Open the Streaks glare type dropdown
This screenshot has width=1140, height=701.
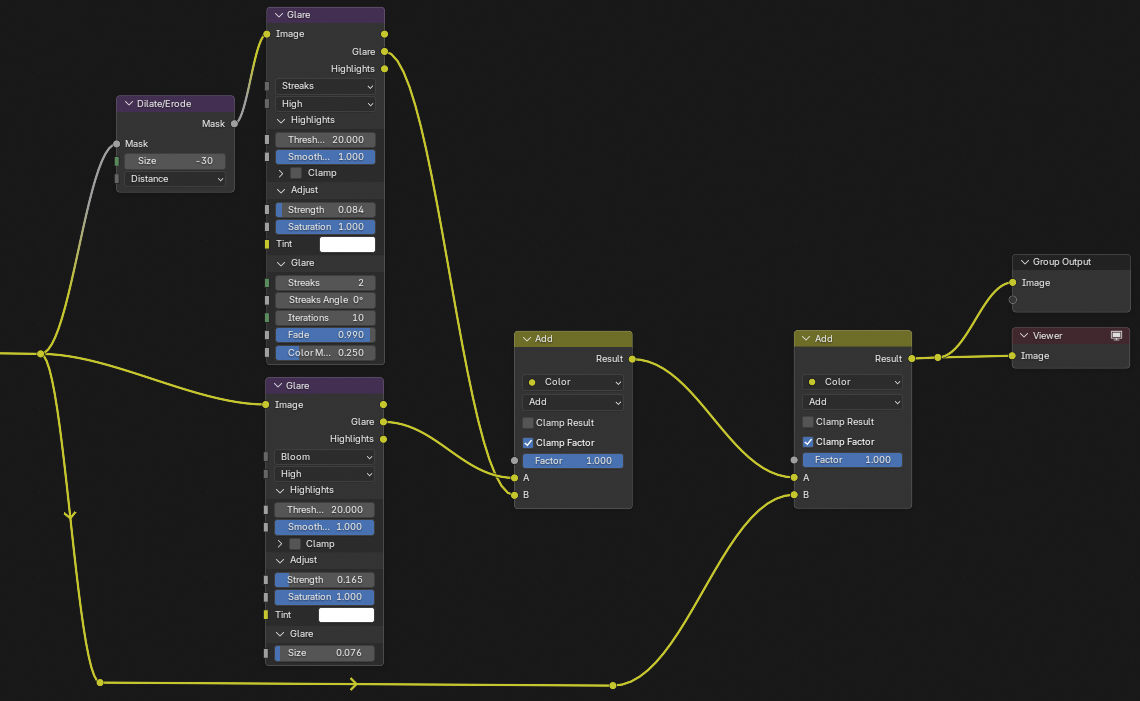[325, 86]
